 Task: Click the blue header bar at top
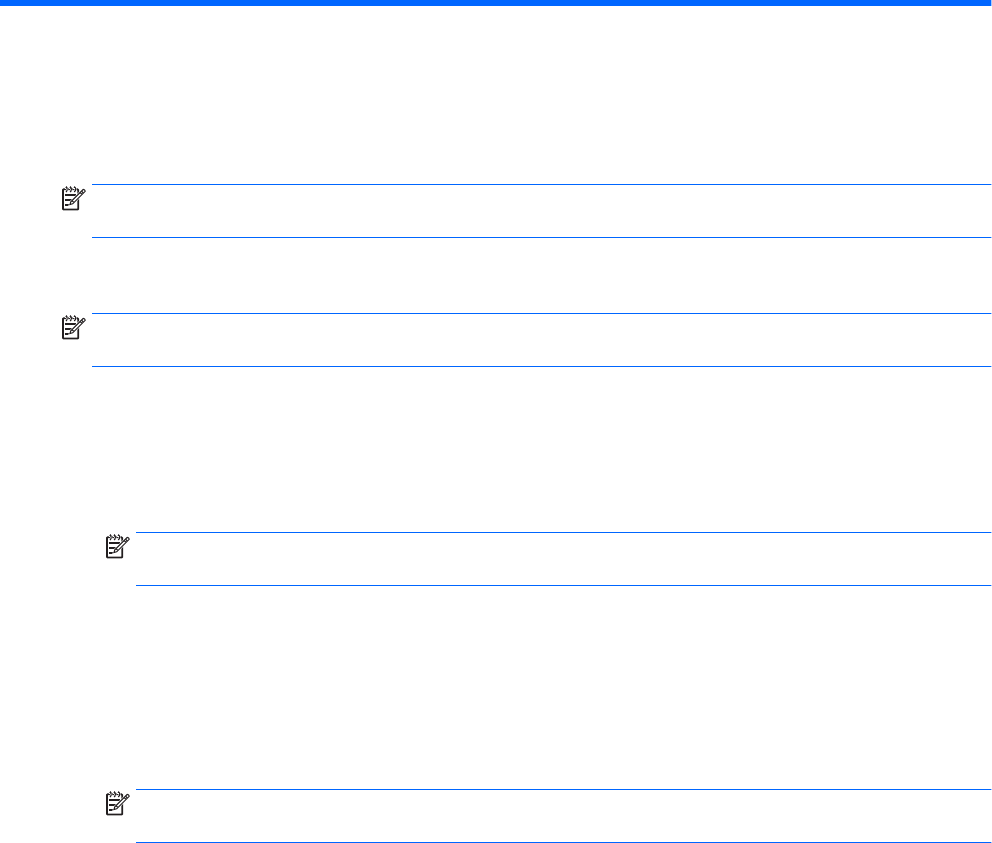click(496, 3)
